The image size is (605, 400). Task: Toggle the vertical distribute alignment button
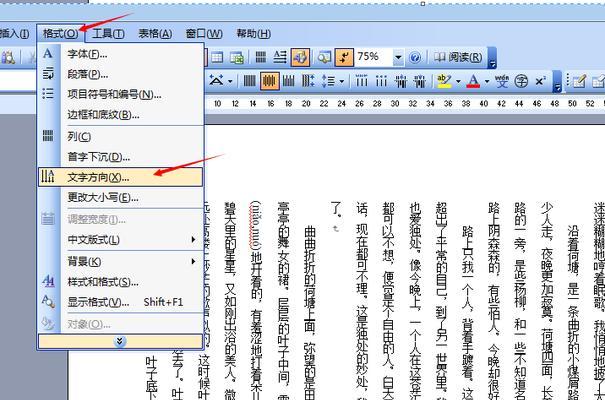pos(308,81)
